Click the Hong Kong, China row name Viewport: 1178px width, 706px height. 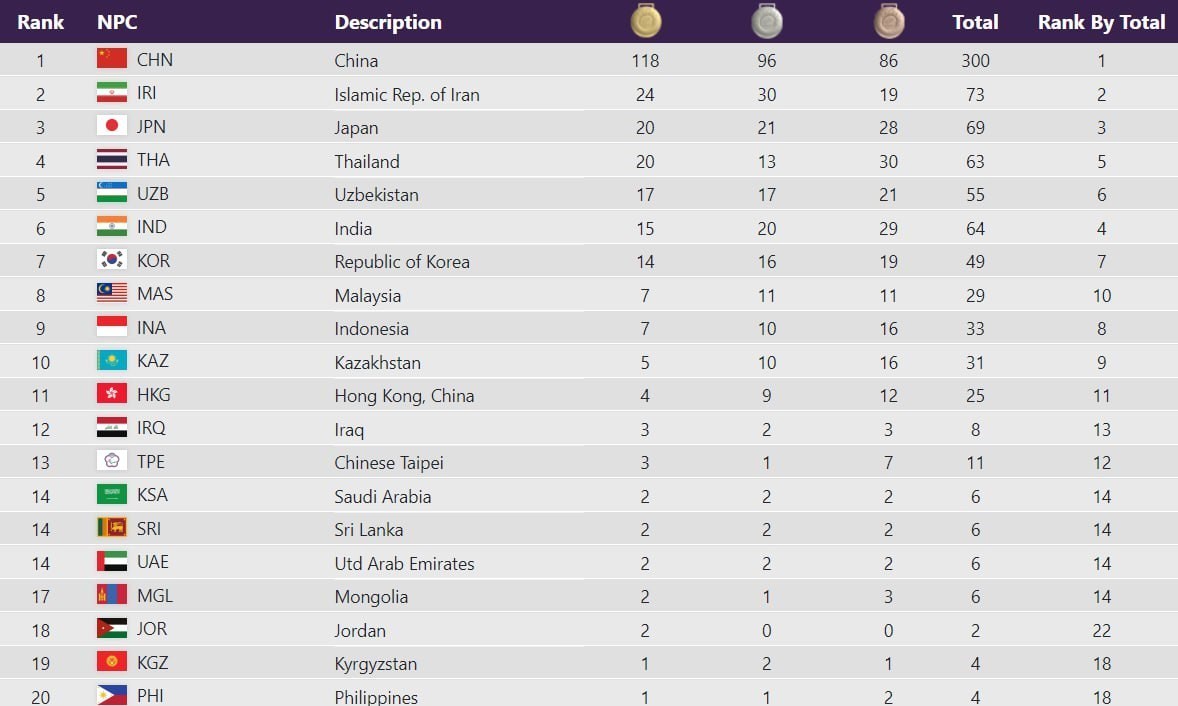404,396
